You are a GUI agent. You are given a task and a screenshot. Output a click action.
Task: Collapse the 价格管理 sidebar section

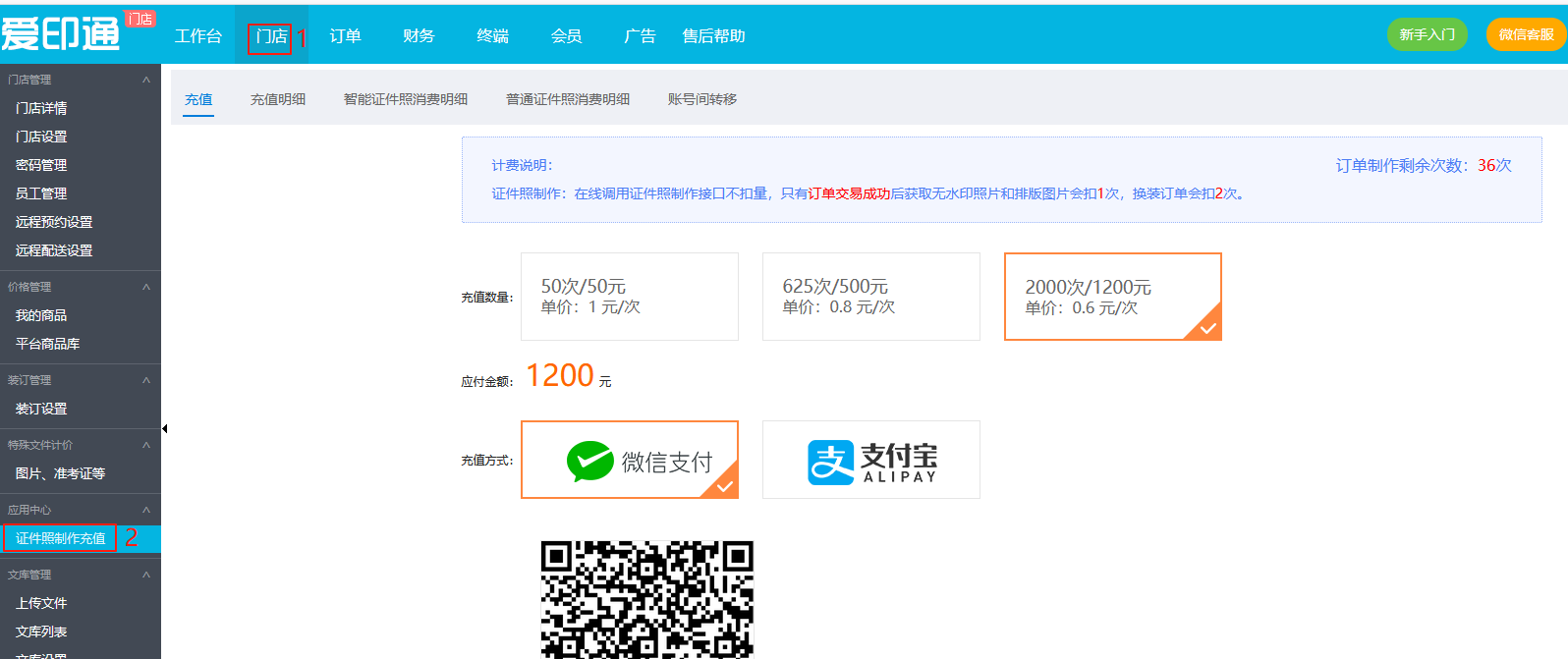pyautogui.click(x=146, y=287)
